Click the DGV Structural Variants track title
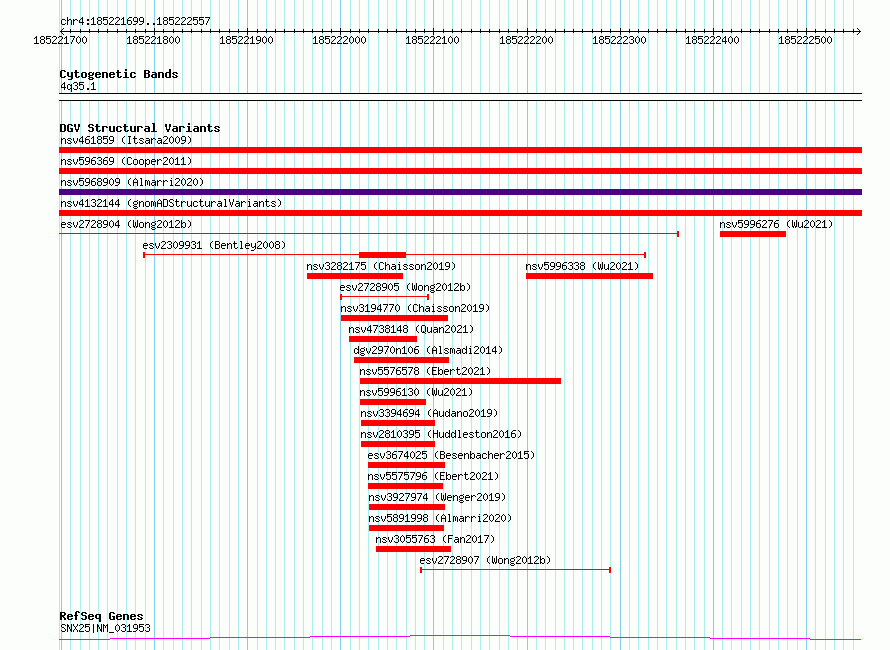 pos(139,128)
